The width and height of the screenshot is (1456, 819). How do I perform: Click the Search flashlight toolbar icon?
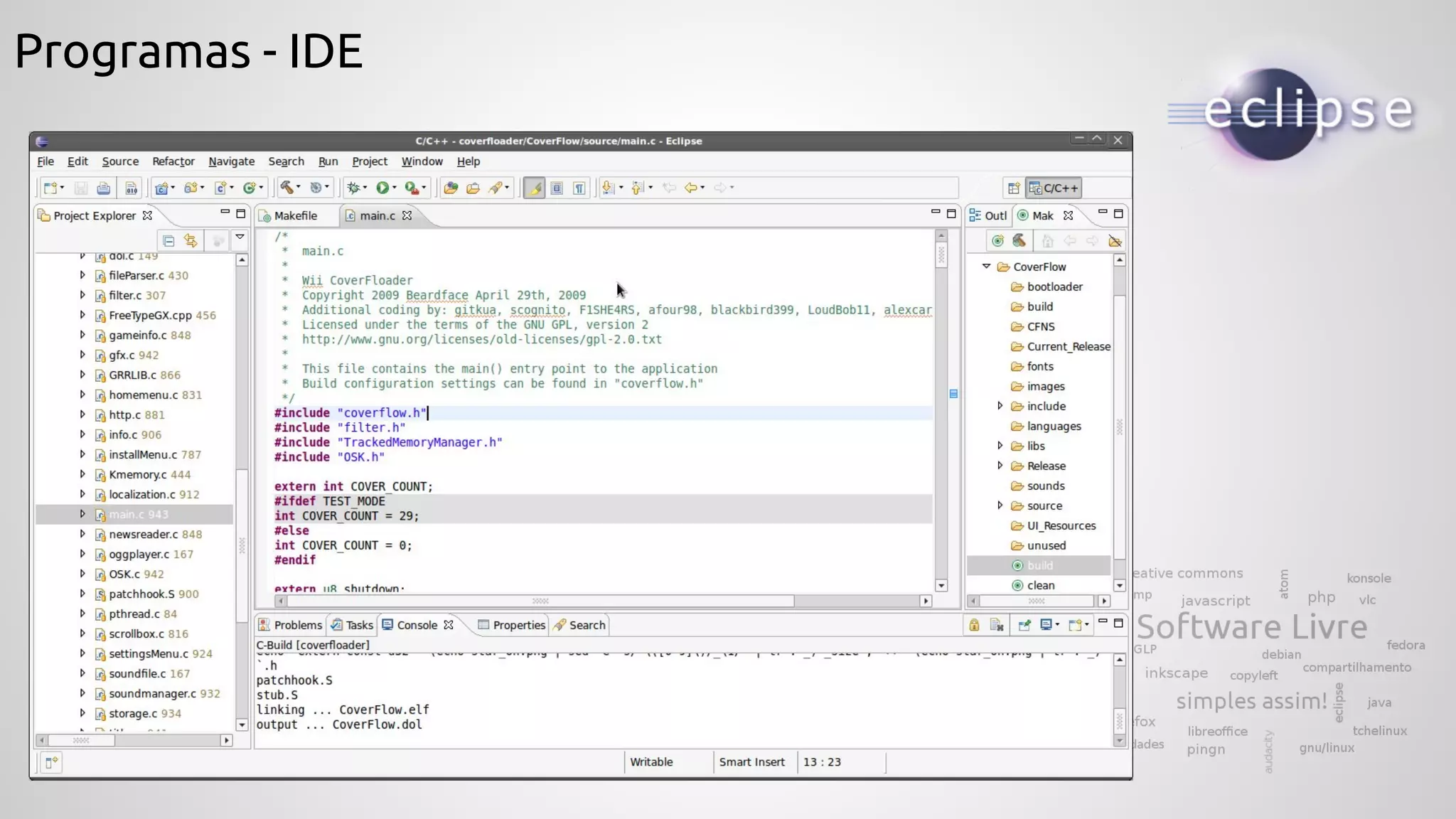pos(496,188)
